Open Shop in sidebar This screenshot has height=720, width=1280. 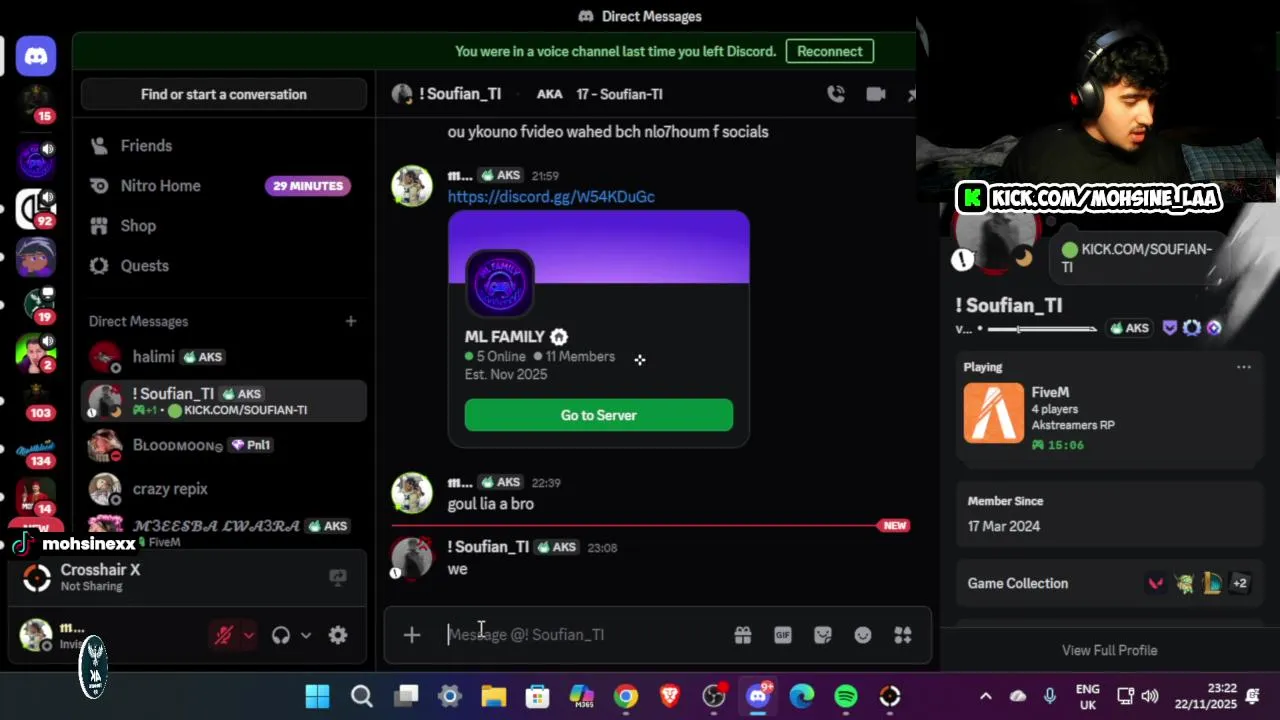[x=224, y=226]
